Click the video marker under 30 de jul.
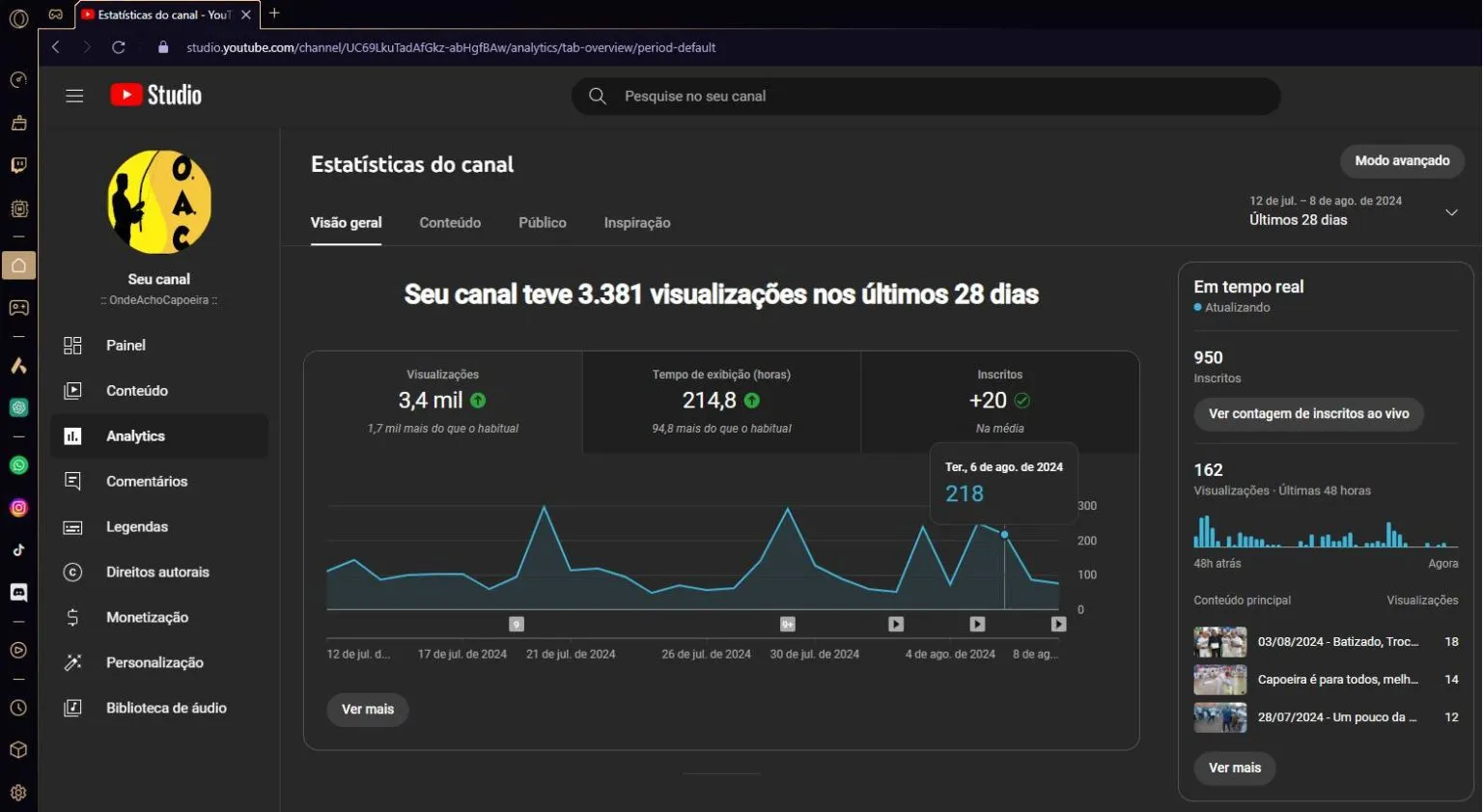 pos(788,625)
